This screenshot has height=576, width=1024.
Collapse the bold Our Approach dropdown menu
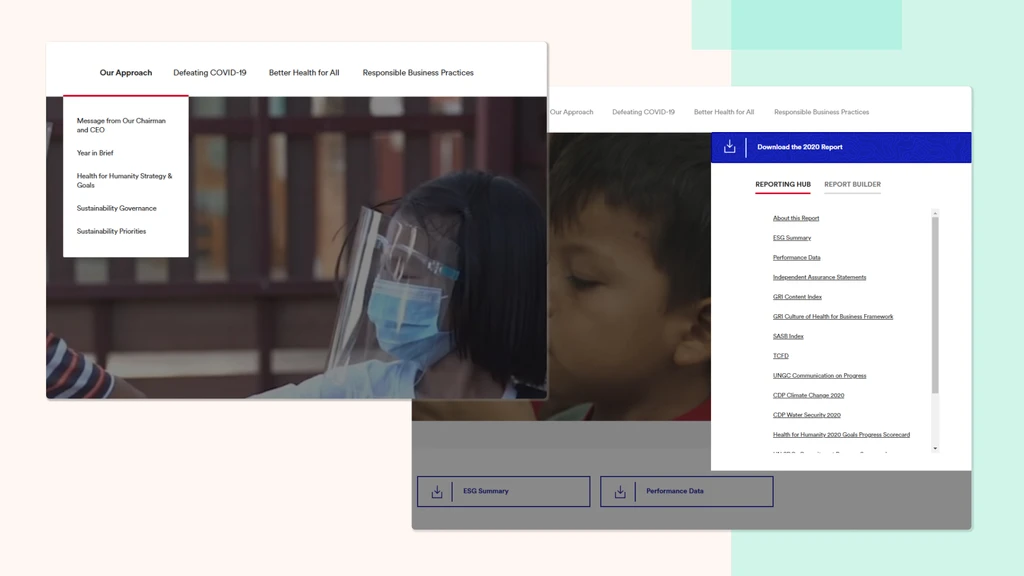click(126, 73)
